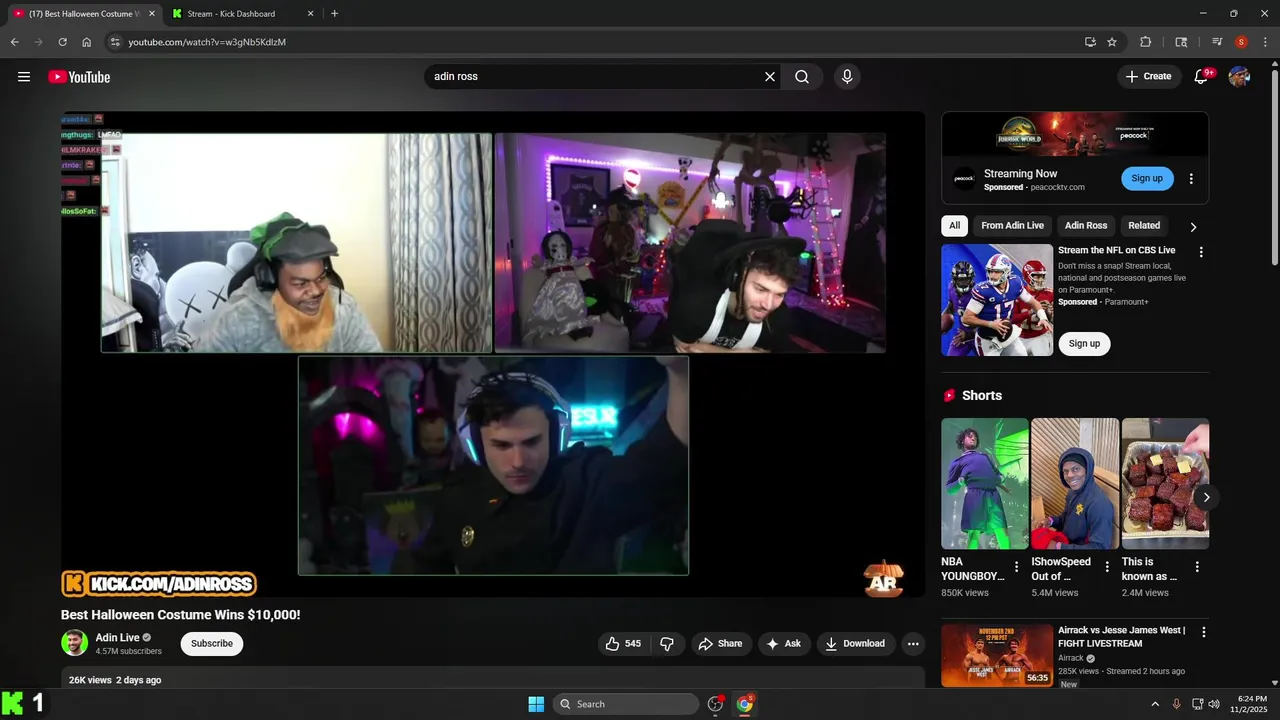Click the taskbar Search box
1280x720 pixels.
pyautogui.click(x=626, y=704)
